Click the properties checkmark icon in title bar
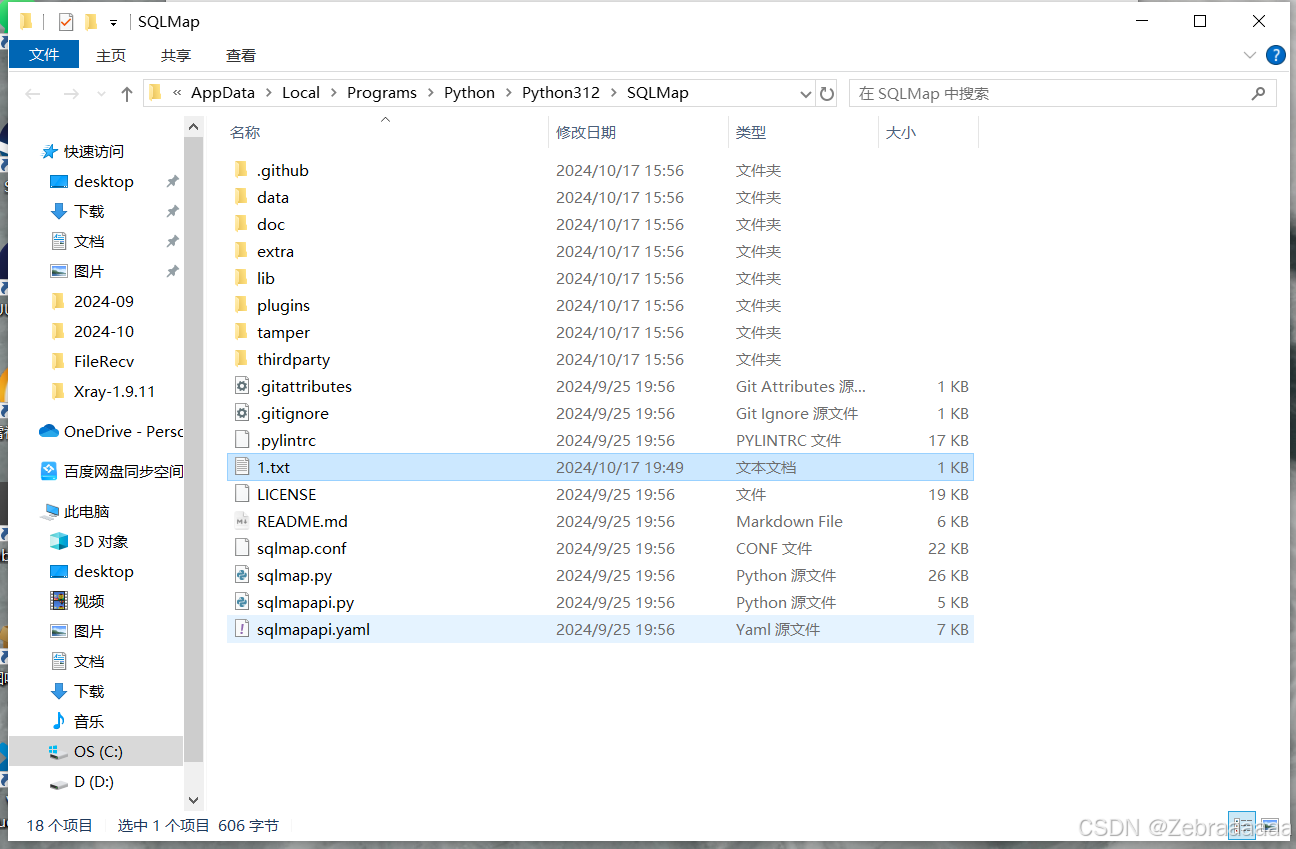Screen dimensions: 1296x849 click(x=66, y=21)
